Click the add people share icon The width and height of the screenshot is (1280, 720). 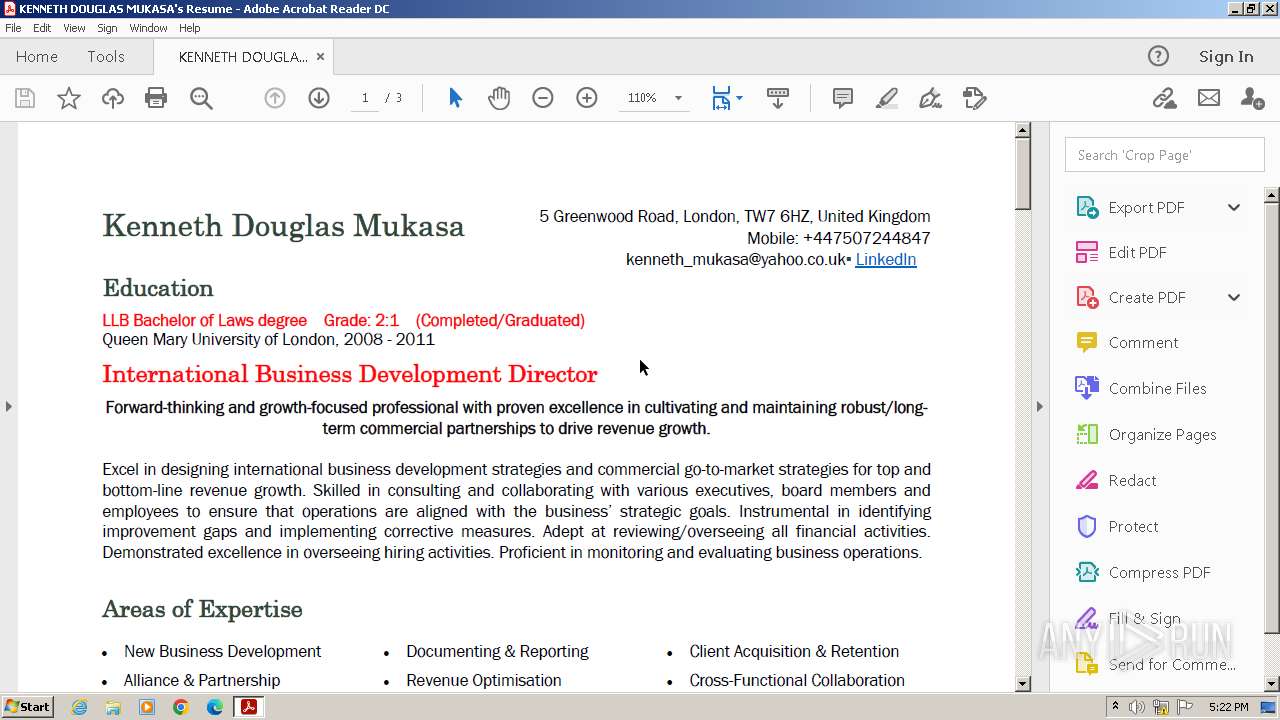(1252, 98)
